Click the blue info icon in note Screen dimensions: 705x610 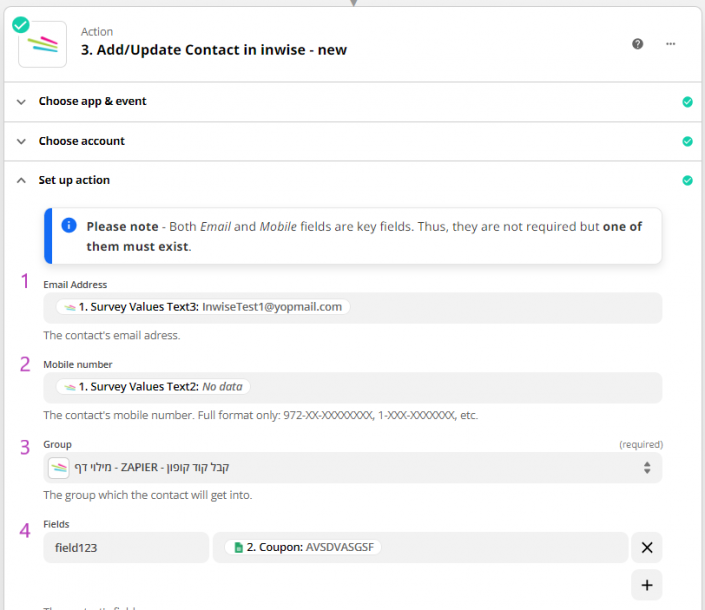(x=69, y=225)
